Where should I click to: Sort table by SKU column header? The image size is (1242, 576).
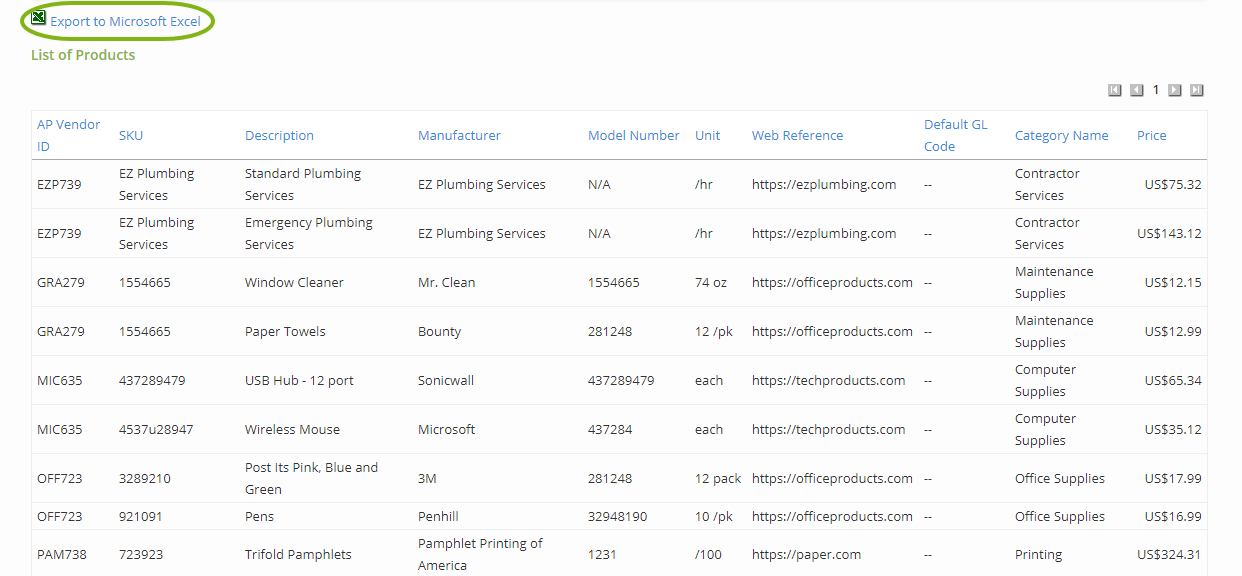point(131,135)
